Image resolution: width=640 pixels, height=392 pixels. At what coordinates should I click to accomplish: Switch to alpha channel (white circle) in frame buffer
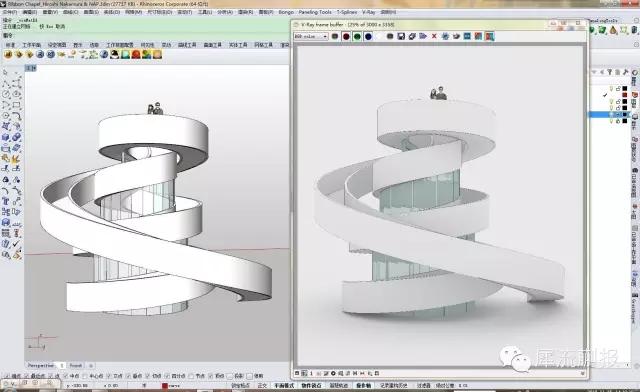tap(379, 36)
